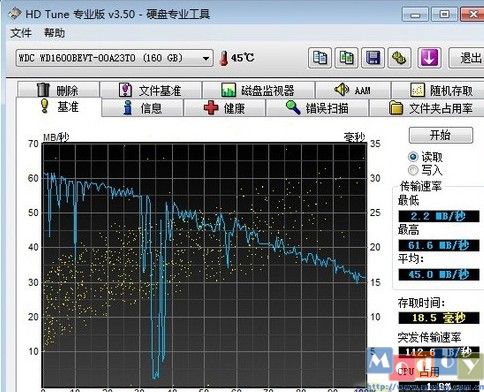The image size is (484, 392).
Task: Click the 退出 exit button
Action: click(x=467, y=58)
